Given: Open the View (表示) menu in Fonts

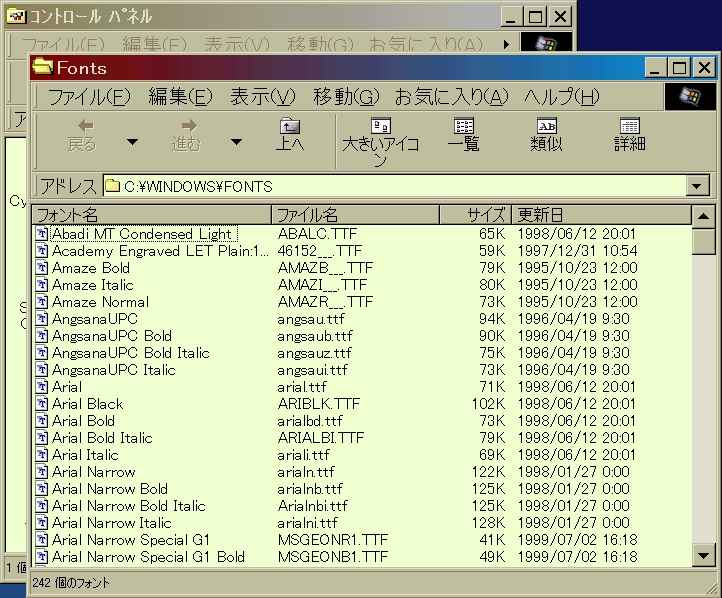Looking at the screenshot, I should 263,97.
